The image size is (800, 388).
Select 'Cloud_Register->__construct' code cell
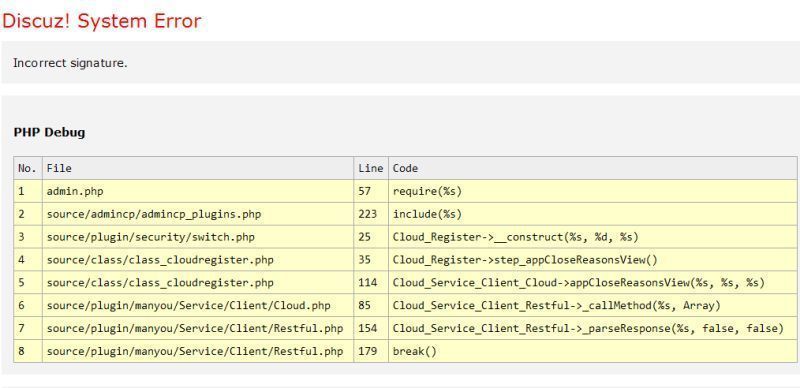[x=593, y=237]
